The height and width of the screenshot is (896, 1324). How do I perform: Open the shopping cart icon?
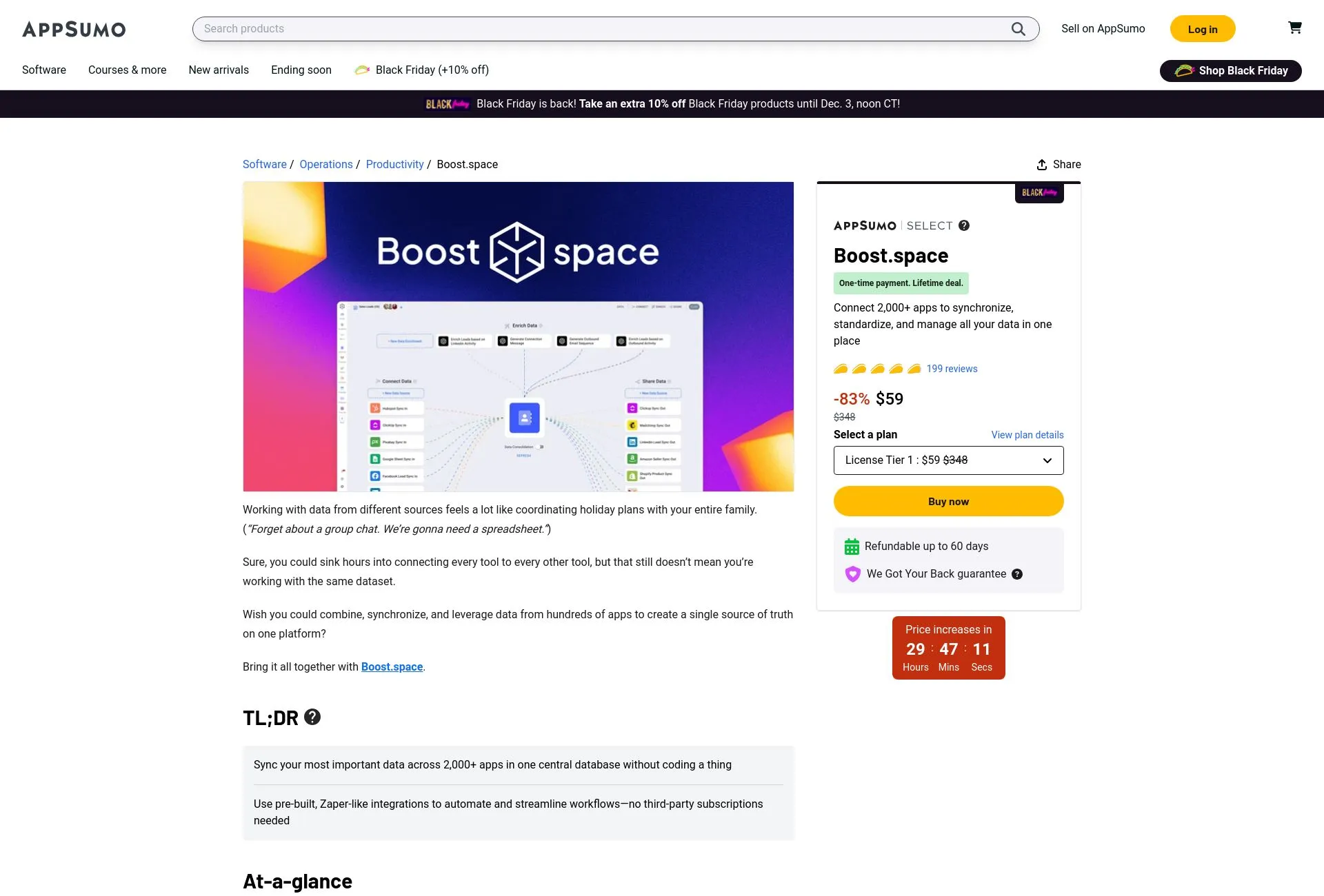1295,28
